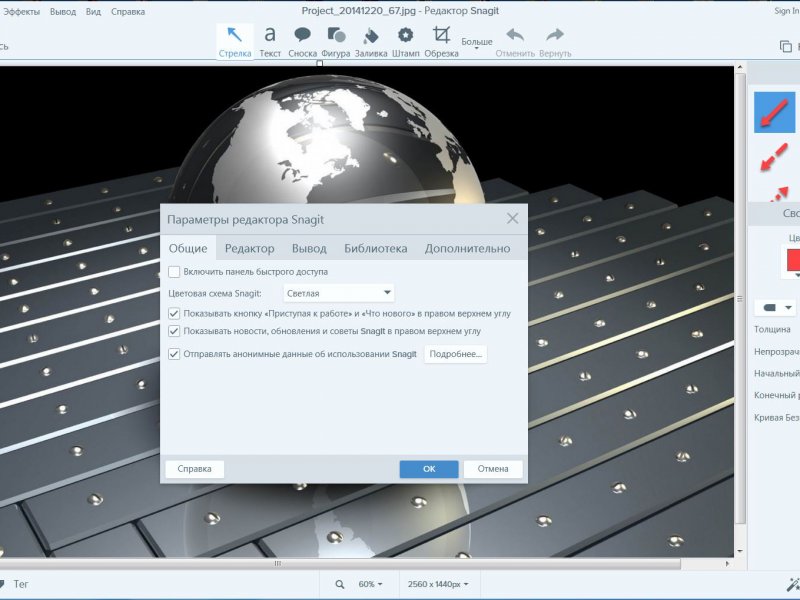Image resolution: width=800 pixels, height=600 pixels.
Task: Click the Sign In link
Action: click(787, 11)
